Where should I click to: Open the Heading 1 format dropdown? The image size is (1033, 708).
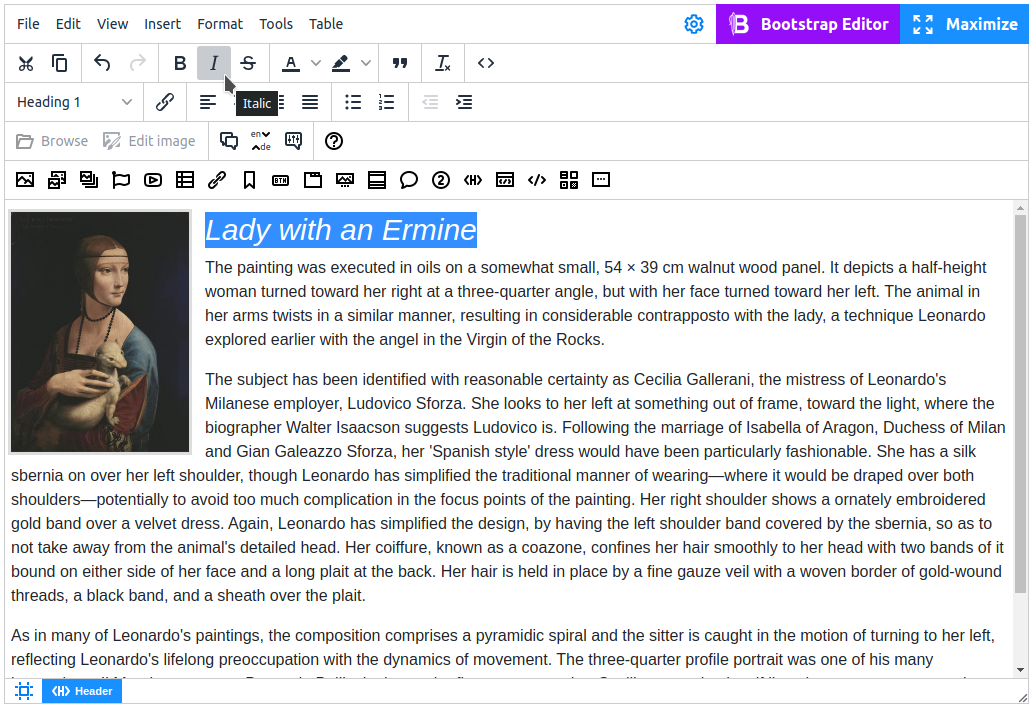pyautogui.click(x=74, y=102)
